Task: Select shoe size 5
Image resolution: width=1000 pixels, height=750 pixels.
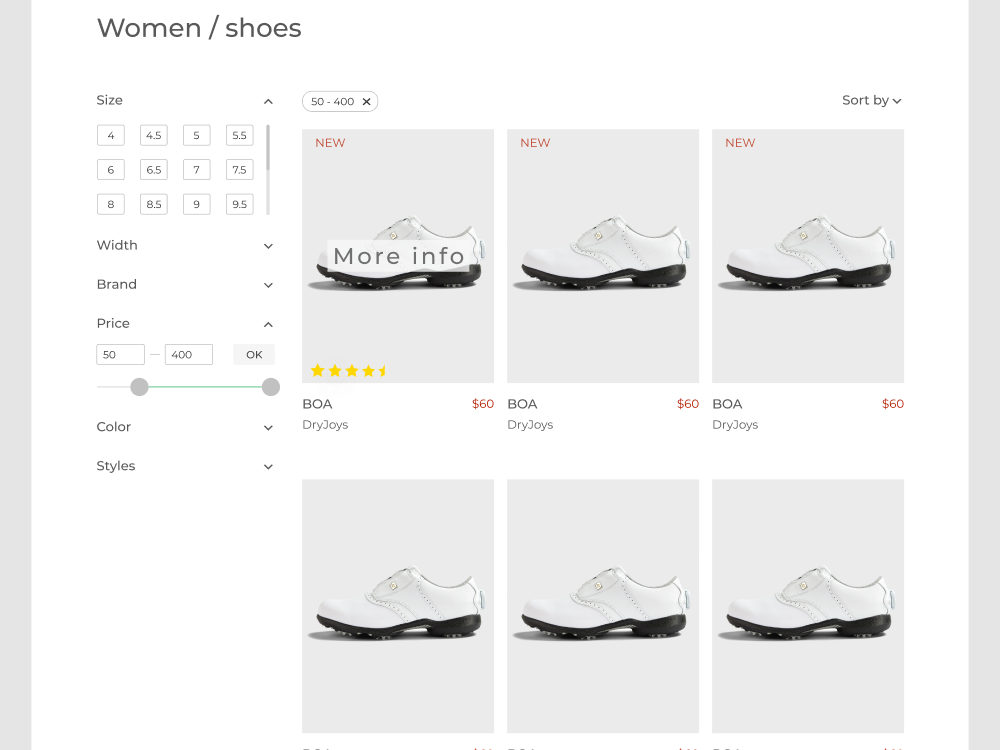Action: [196, 135]
